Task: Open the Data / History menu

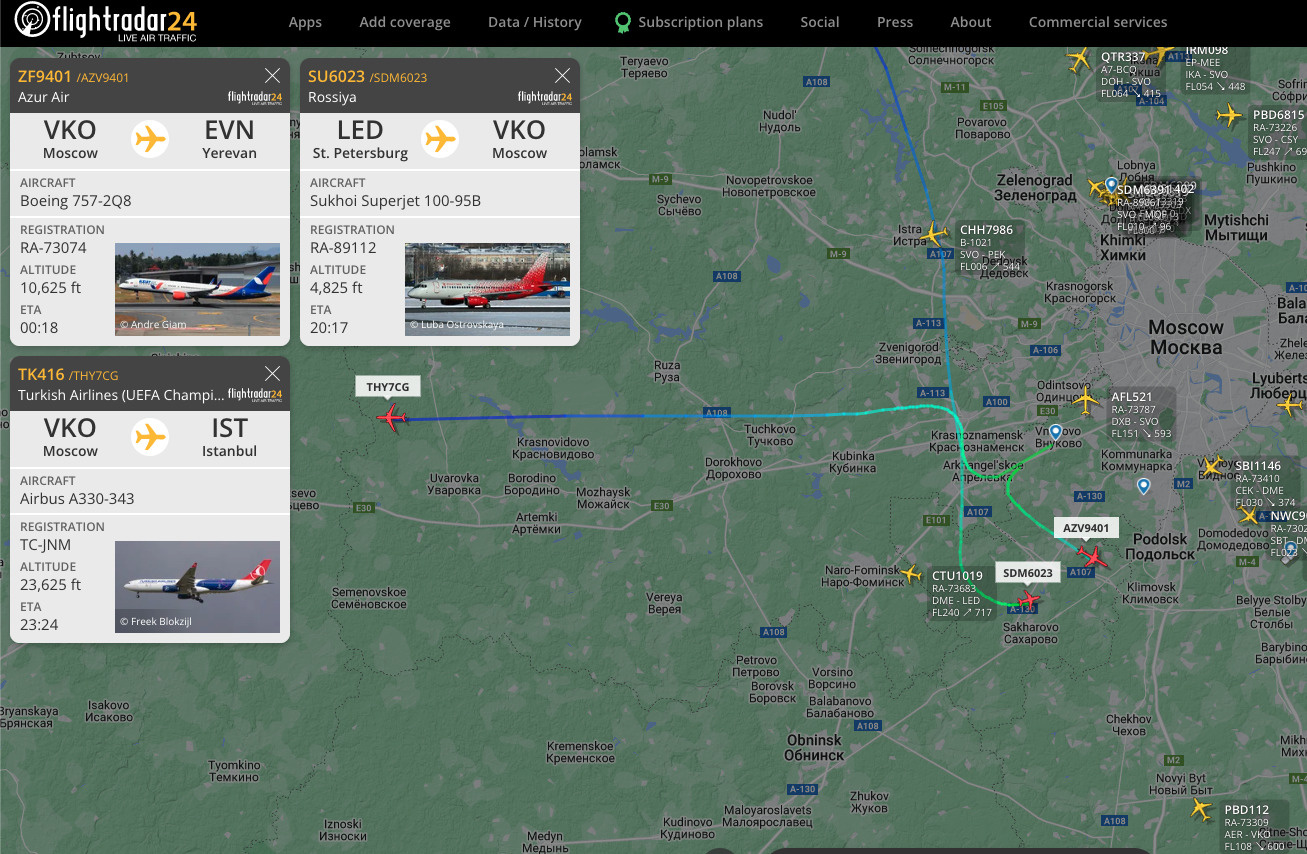Action: pos(535,22)
